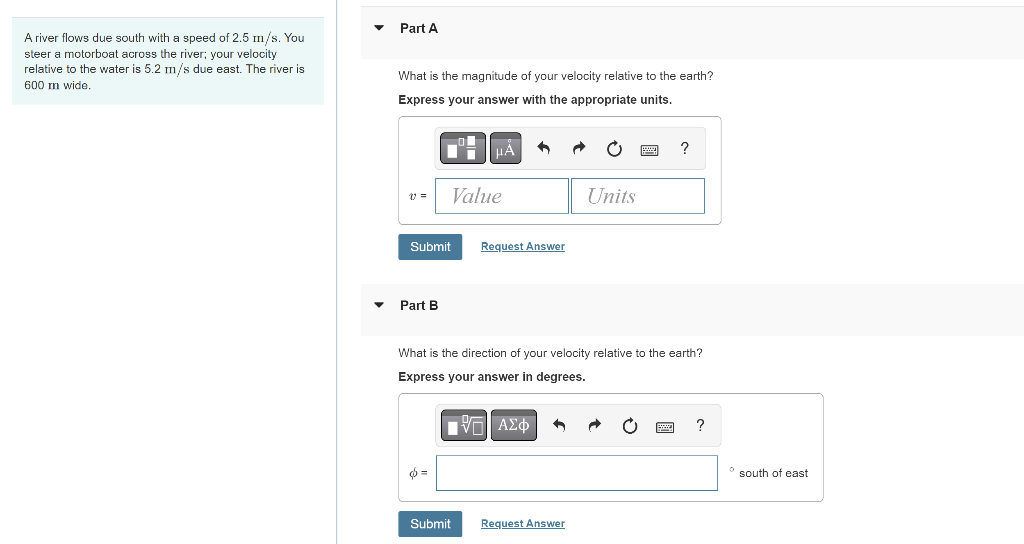Viewport: 1024px width, 544px height.
Task: Collapse the Part A section
Action: [379, 28]
